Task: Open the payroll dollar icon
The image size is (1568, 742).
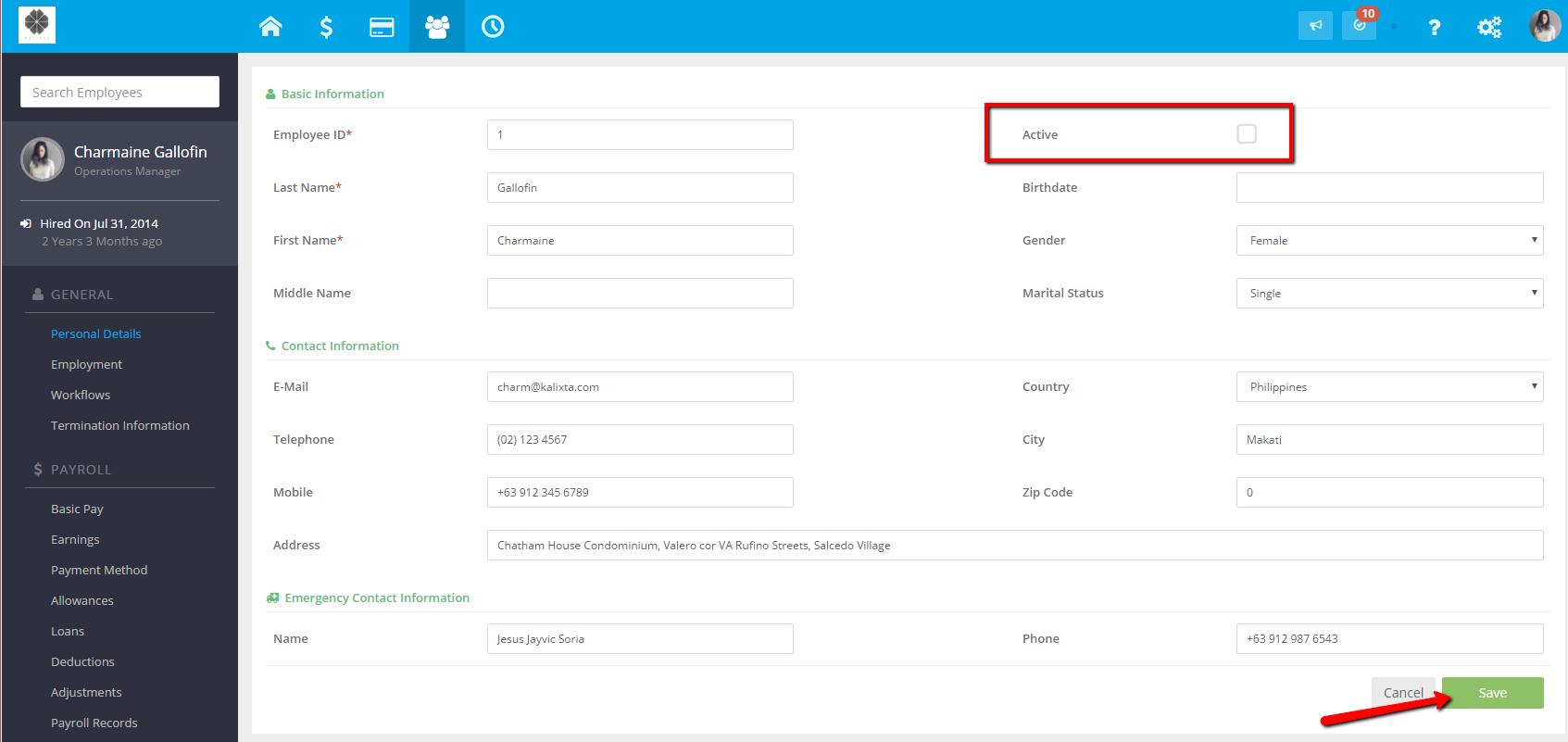Action: pyautogui.click(x=326, y=27)
